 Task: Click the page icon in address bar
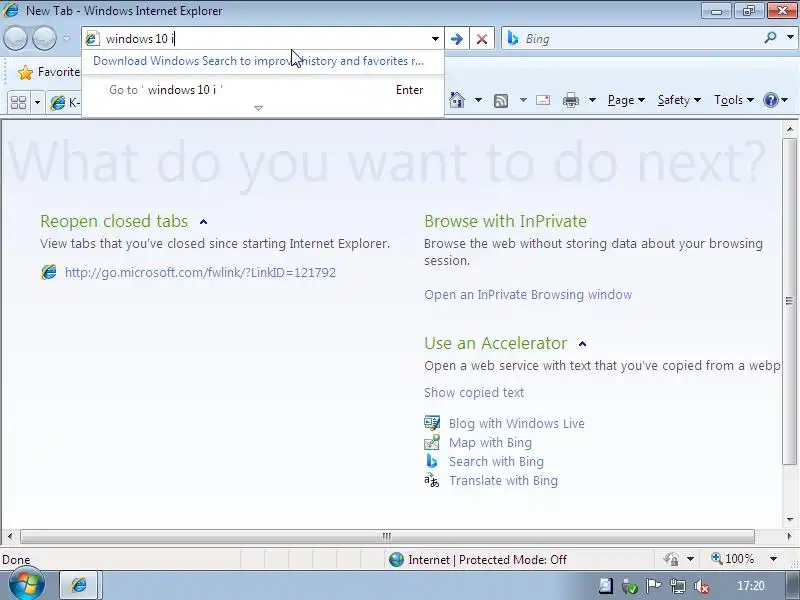click(x=92, y=39)
